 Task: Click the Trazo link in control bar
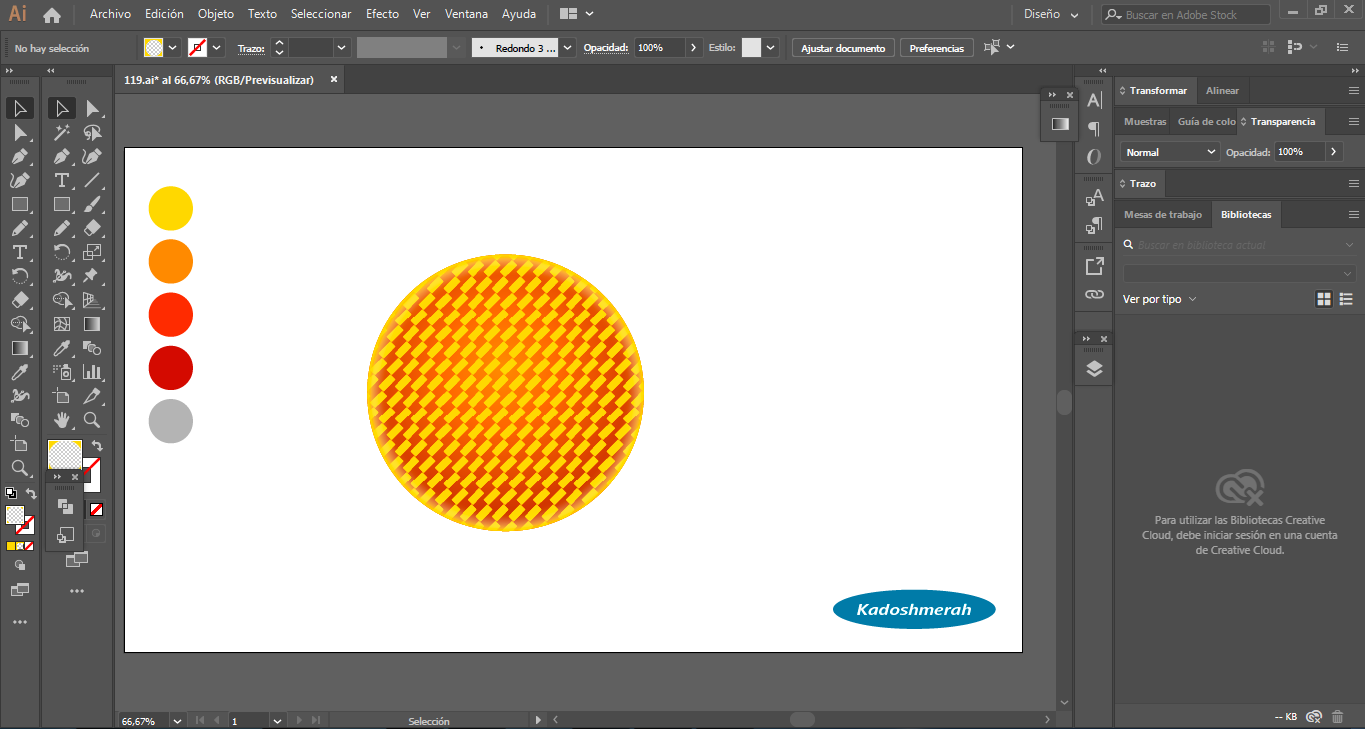click(251, 48)
